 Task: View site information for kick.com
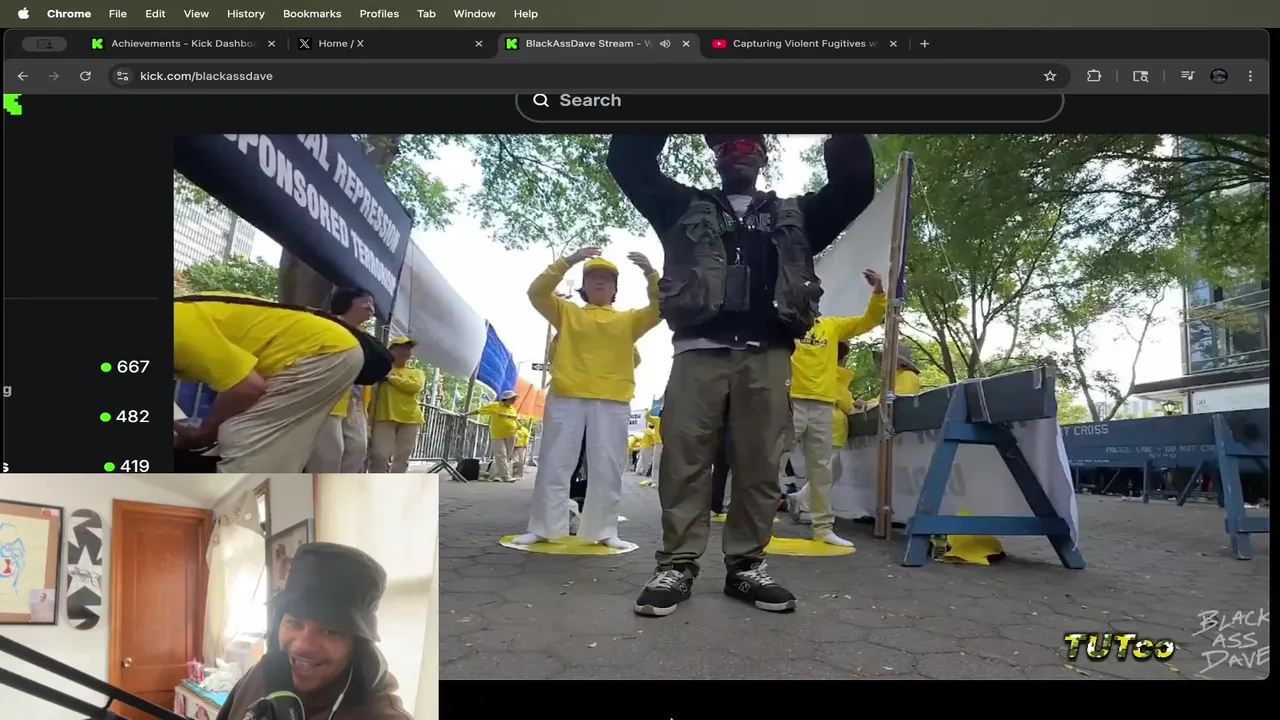122,76
